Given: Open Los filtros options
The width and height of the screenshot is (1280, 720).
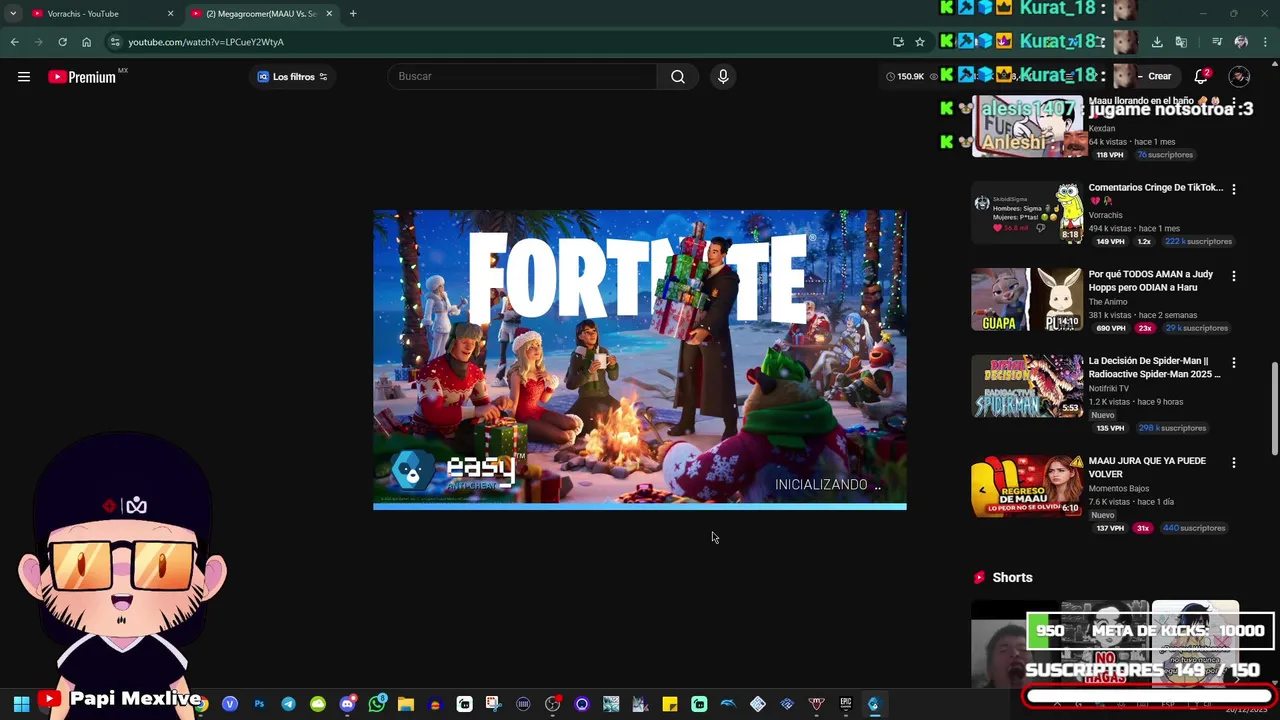Looking at the screenshot, I should [292, 77].
